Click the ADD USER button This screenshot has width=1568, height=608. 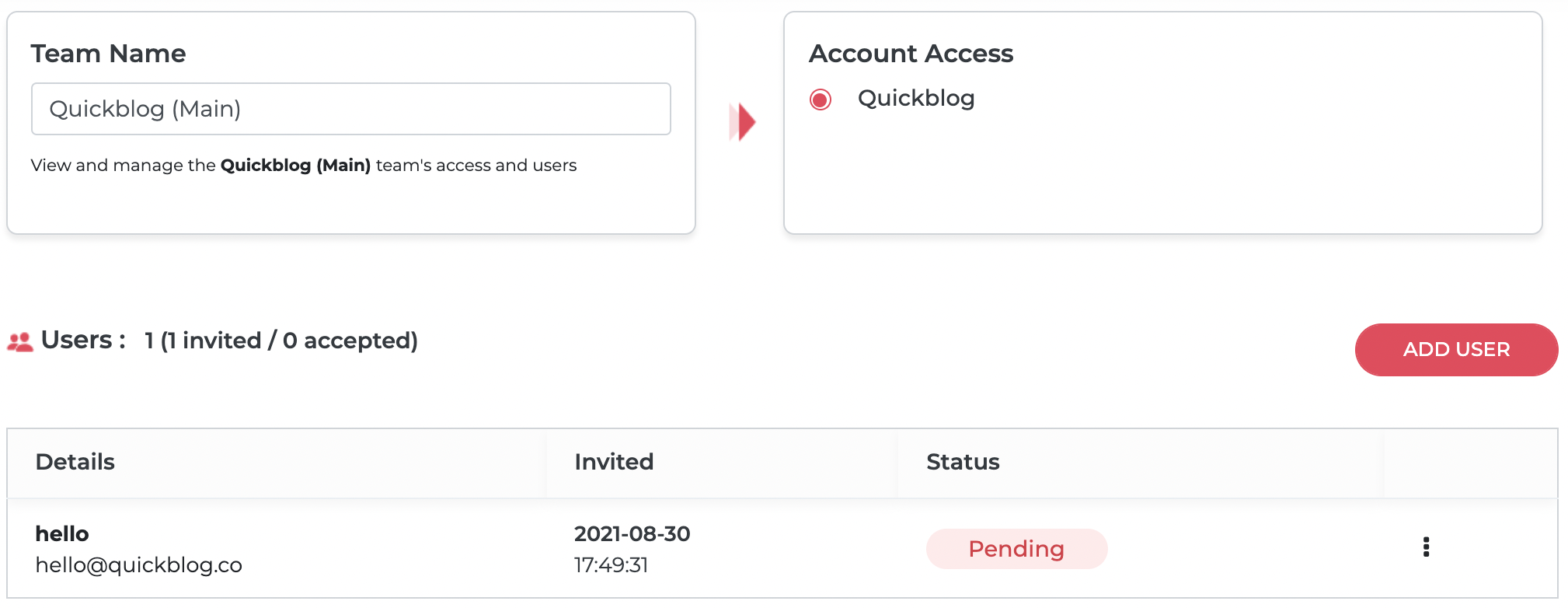pos(1456,350)
